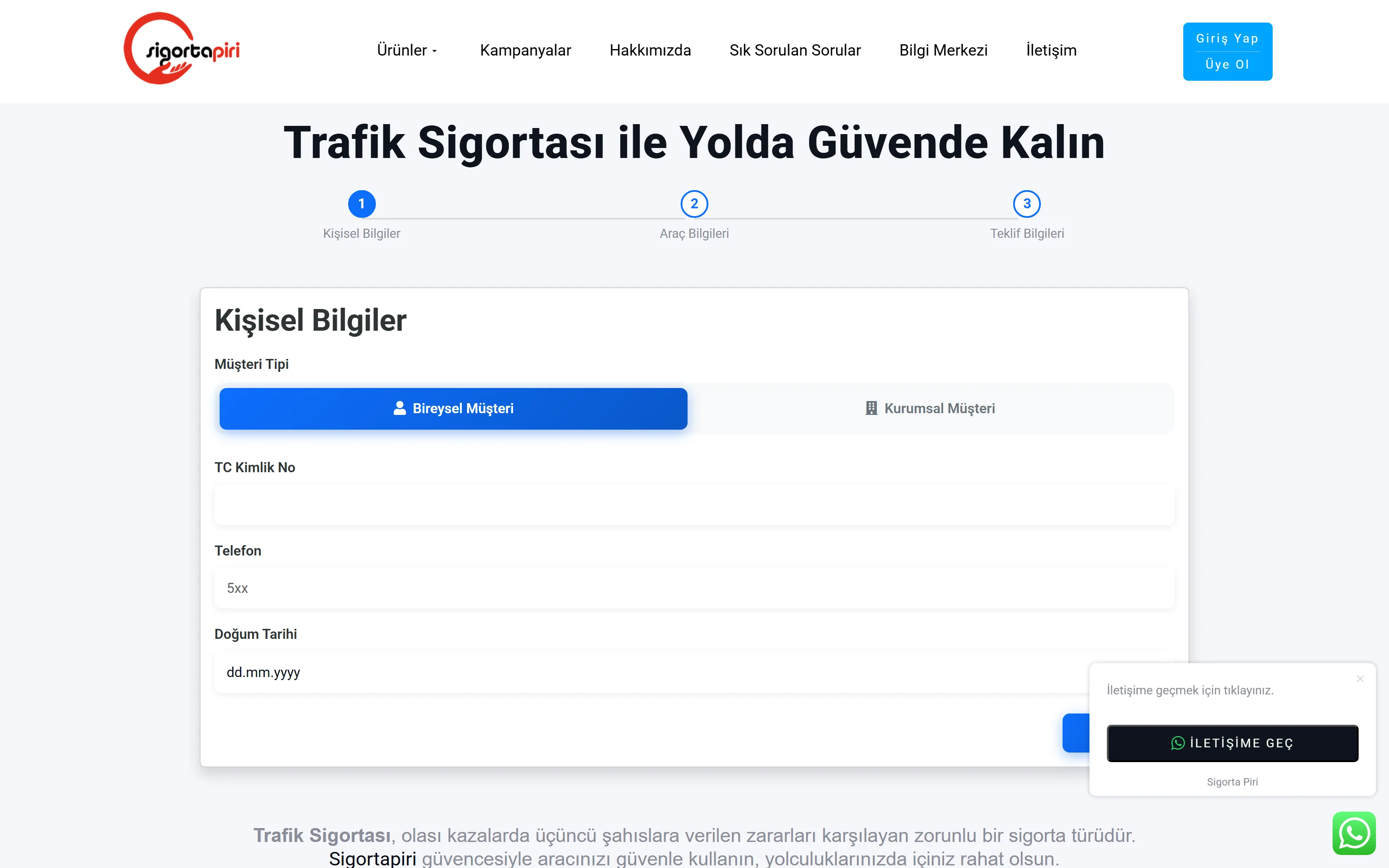Click the 'Kişisel Bilgiler' step label

point(362,233)
